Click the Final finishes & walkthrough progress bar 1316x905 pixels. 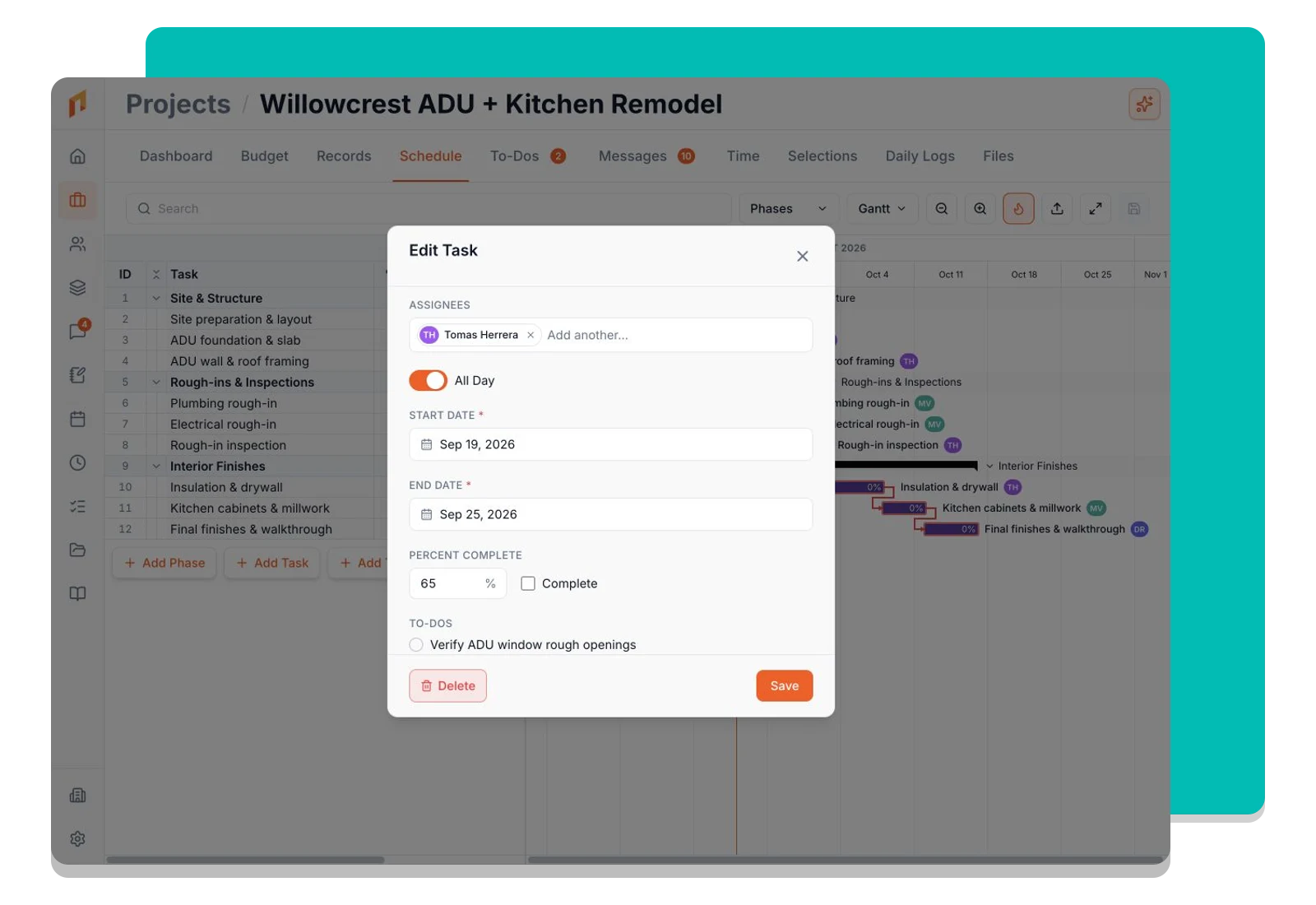point(951,529)
